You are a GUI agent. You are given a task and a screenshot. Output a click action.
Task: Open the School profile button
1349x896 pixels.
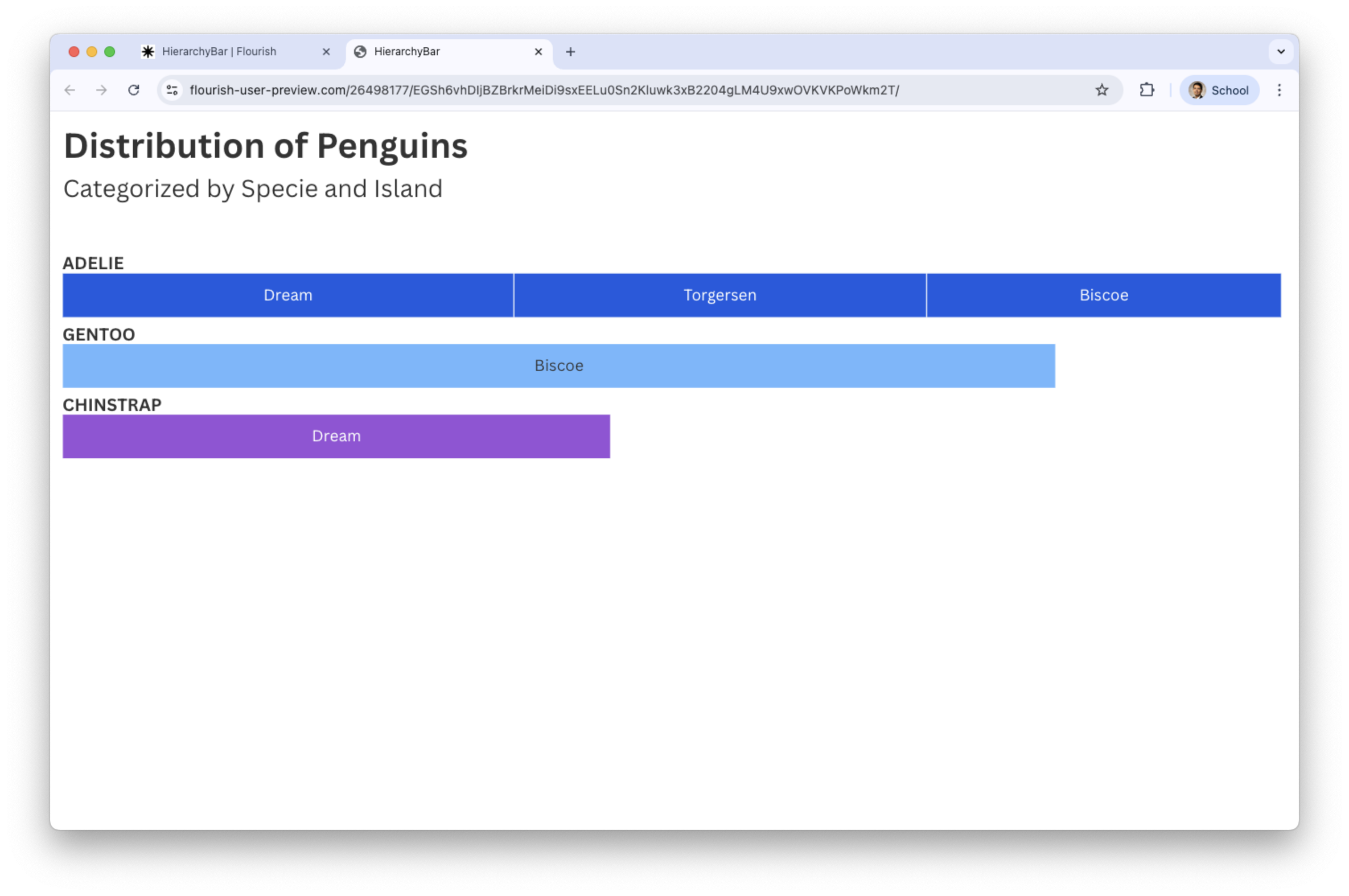click(1219, 90)
